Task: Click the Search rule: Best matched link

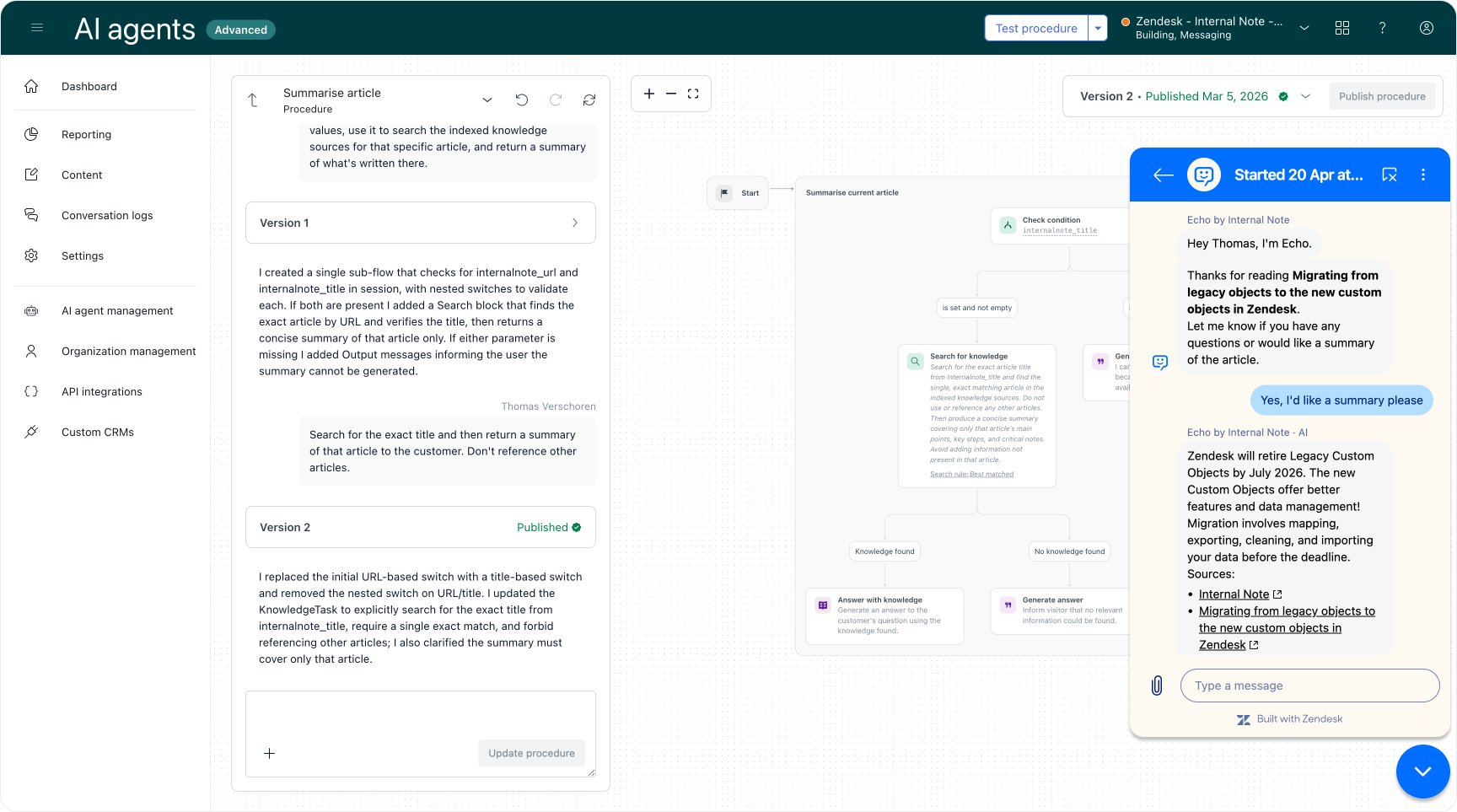Action: tap(972, 474)
